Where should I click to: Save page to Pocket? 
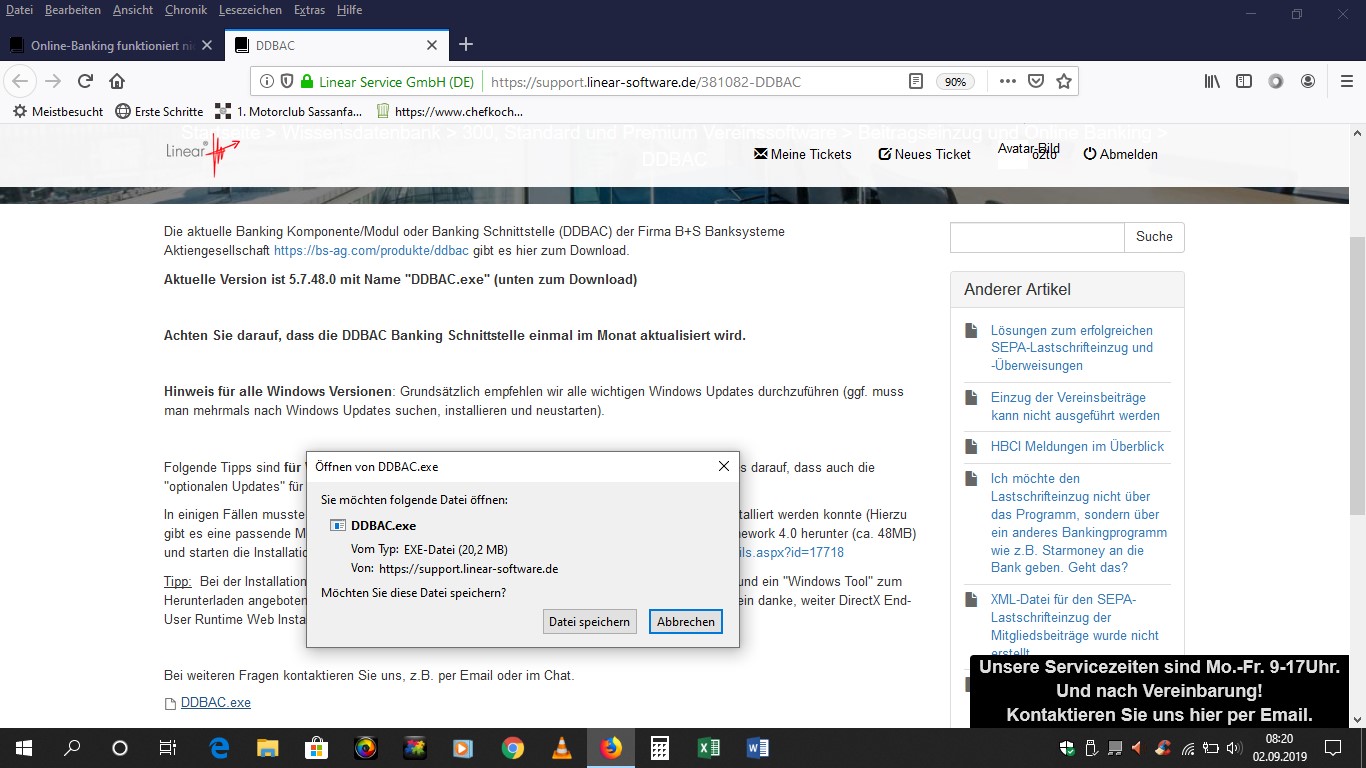pos(1036,81)
